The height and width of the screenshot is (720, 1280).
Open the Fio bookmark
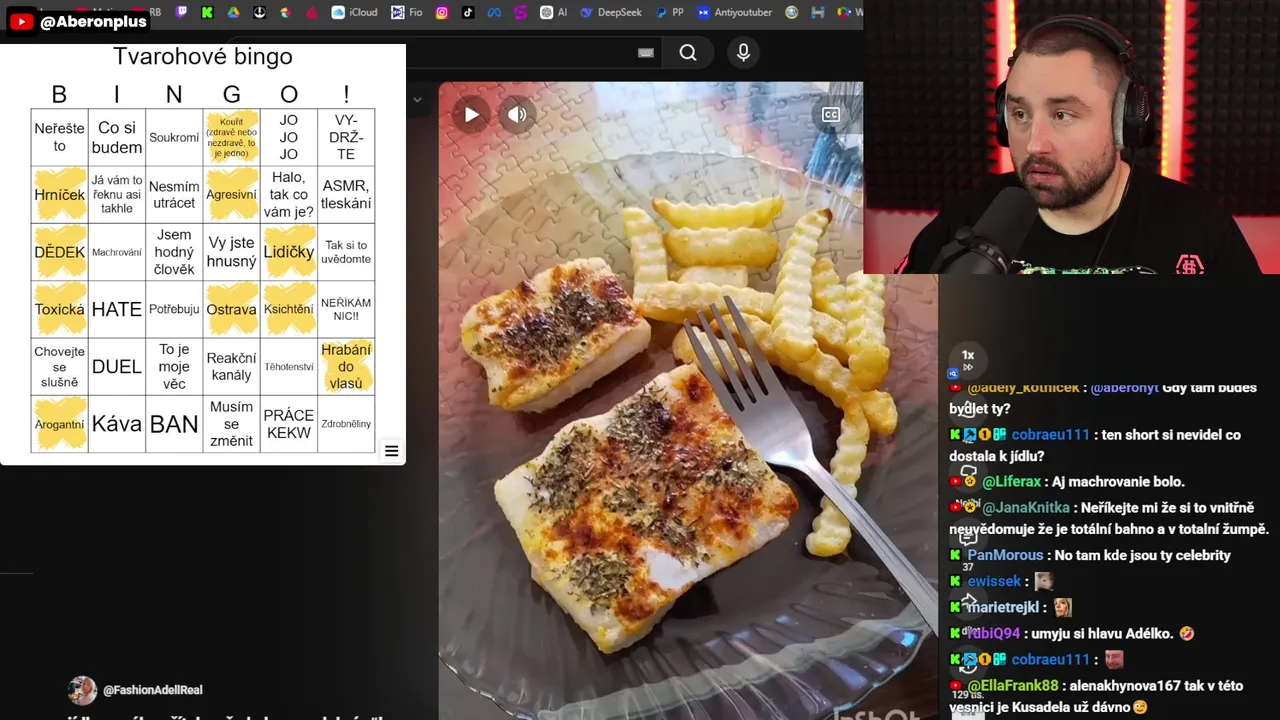[407, 12]
